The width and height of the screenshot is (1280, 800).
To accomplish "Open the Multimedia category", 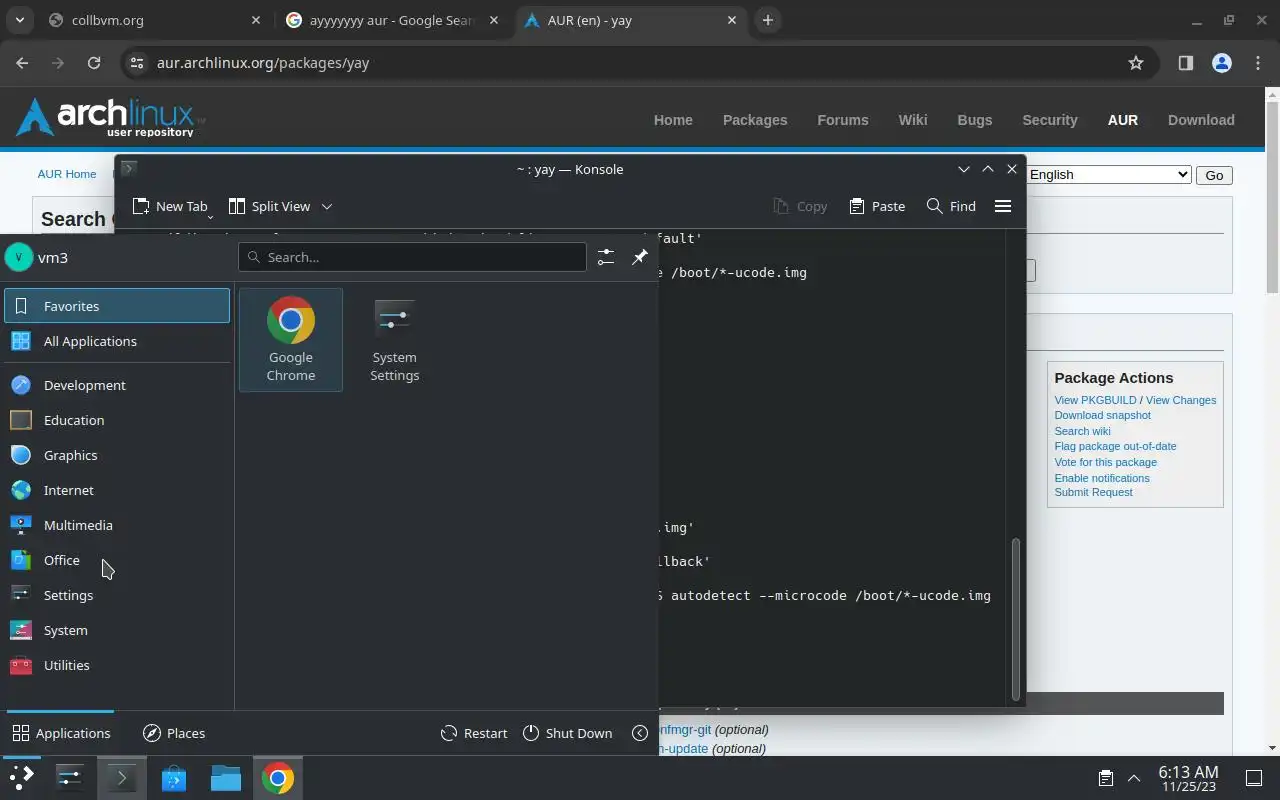I will (x=117, y=525).
